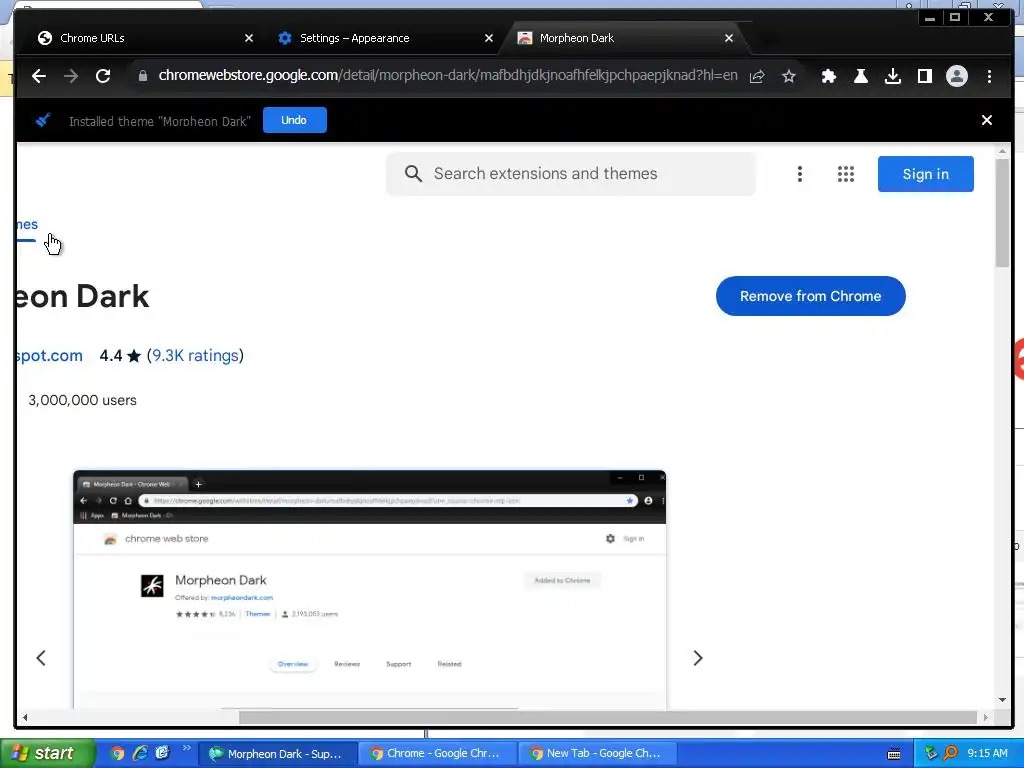
Task: Remove the theme with Remove from Chrome
Action: (x=810, y=296)
